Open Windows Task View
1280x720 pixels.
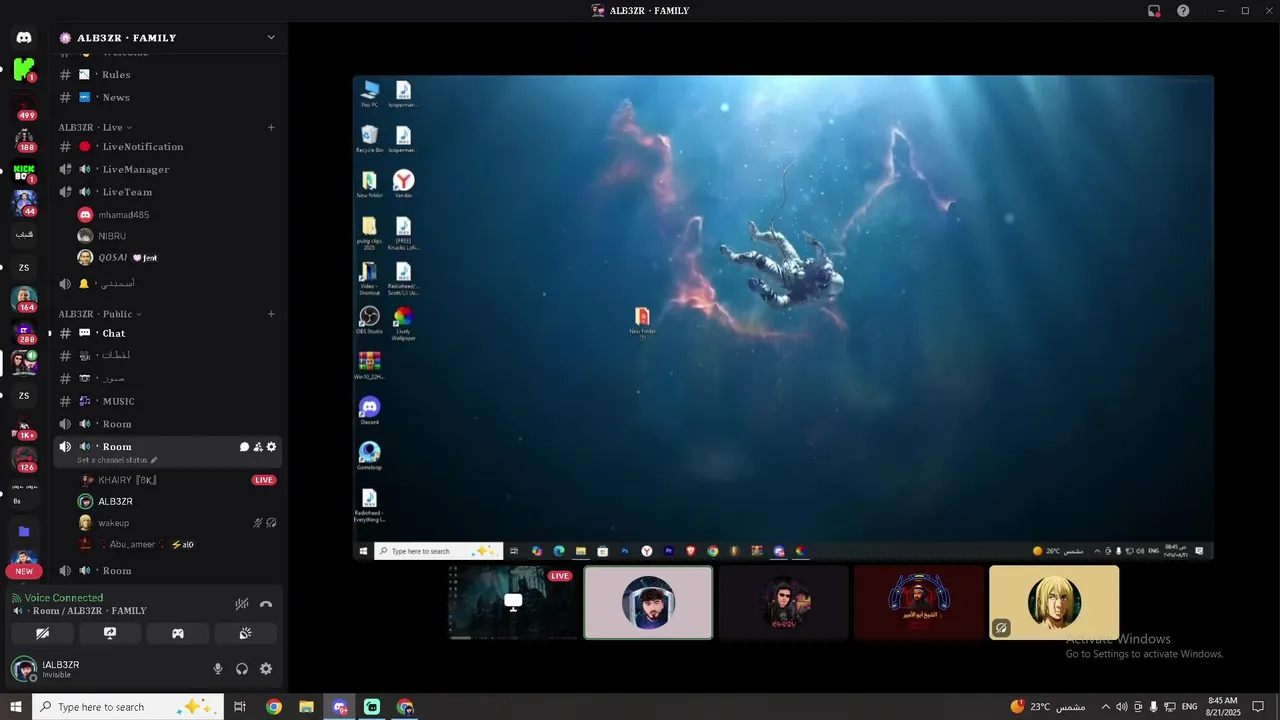[240, 707]
